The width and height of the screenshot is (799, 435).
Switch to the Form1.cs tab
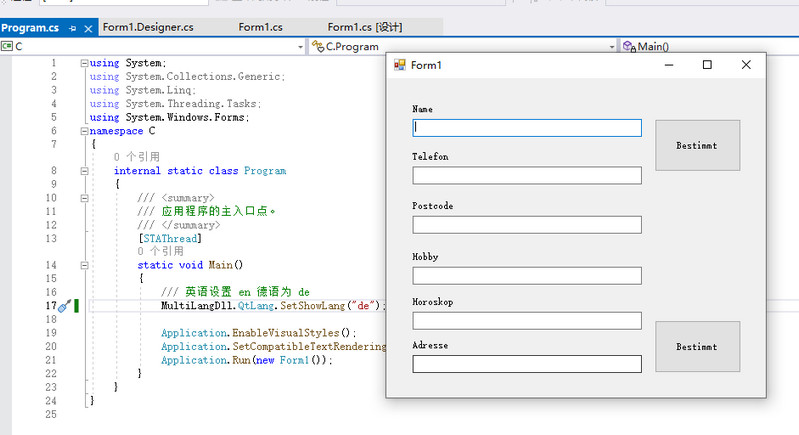(x=260, y=28)
